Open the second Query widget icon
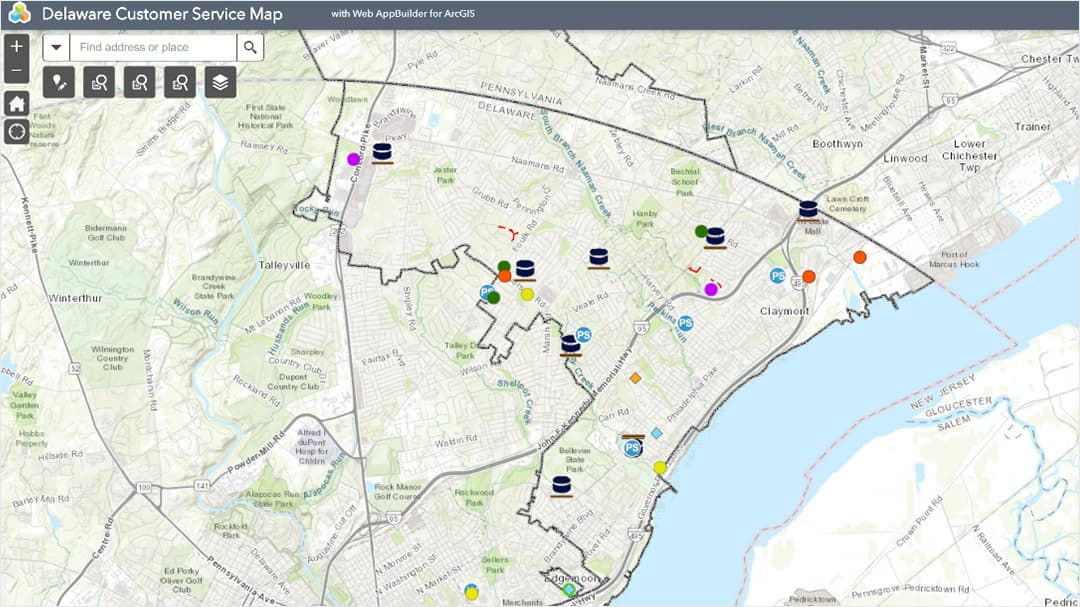The image size is (1080, 607). click(139, 83)
